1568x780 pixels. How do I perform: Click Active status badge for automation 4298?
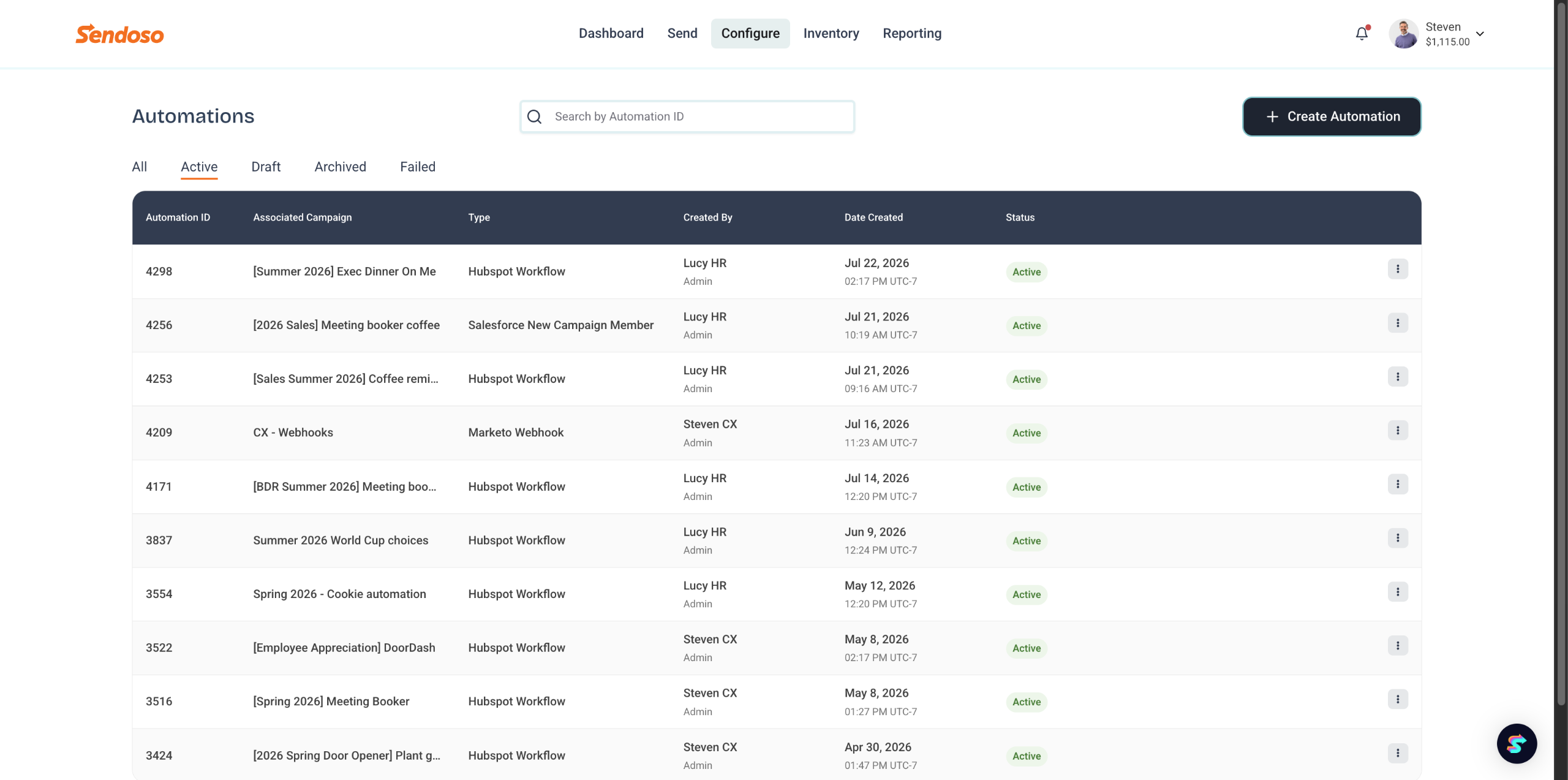(1027, 272)
